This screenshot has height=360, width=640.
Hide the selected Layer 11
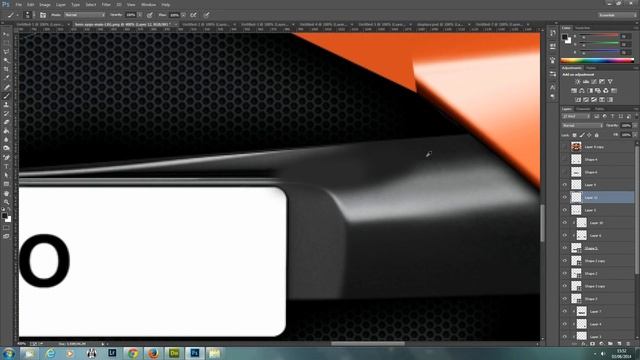tap(565, 198)
